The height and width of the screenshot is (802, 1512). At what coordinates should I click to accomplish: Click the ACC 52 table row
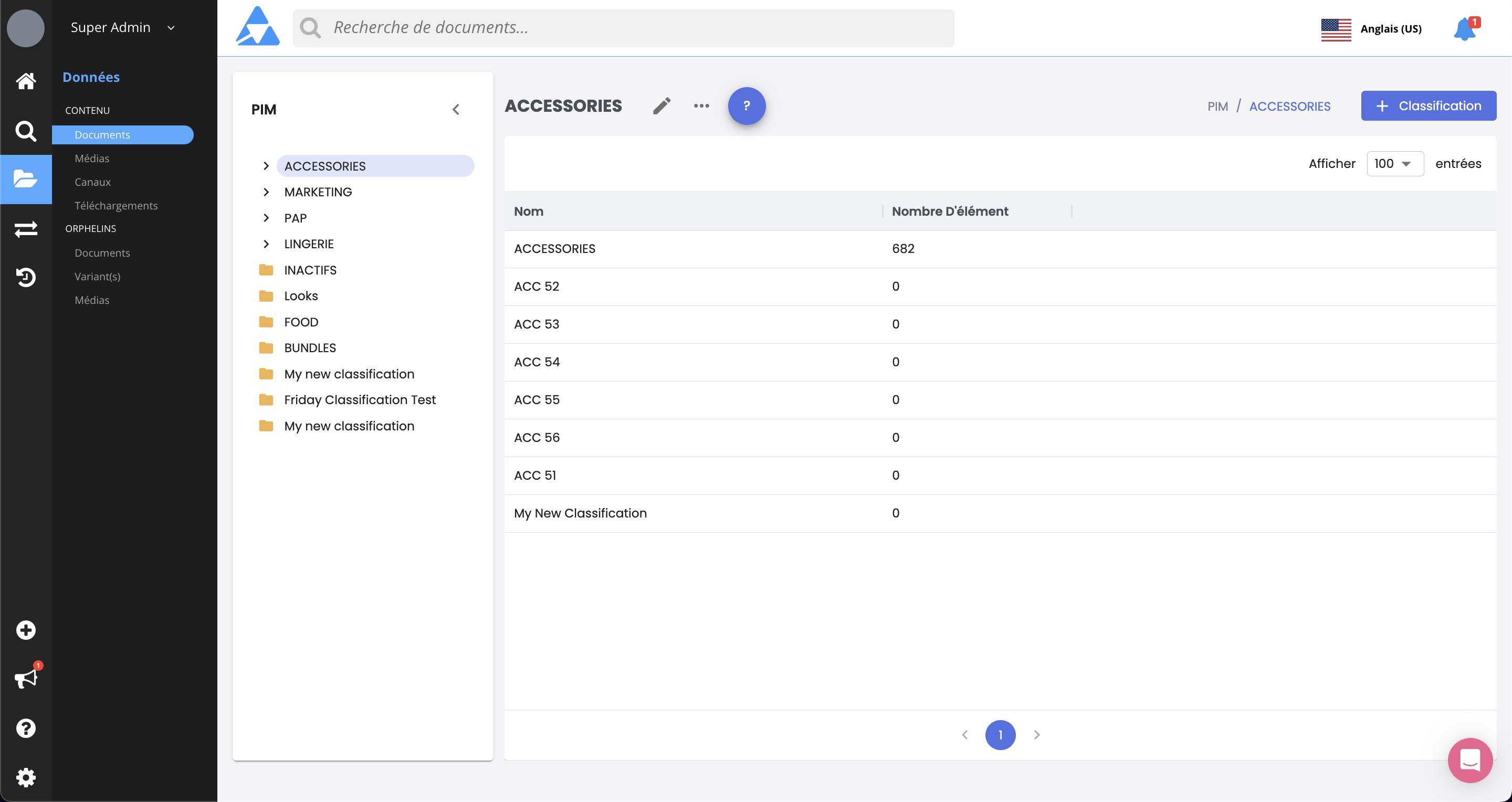click(x=1000, y=286)
